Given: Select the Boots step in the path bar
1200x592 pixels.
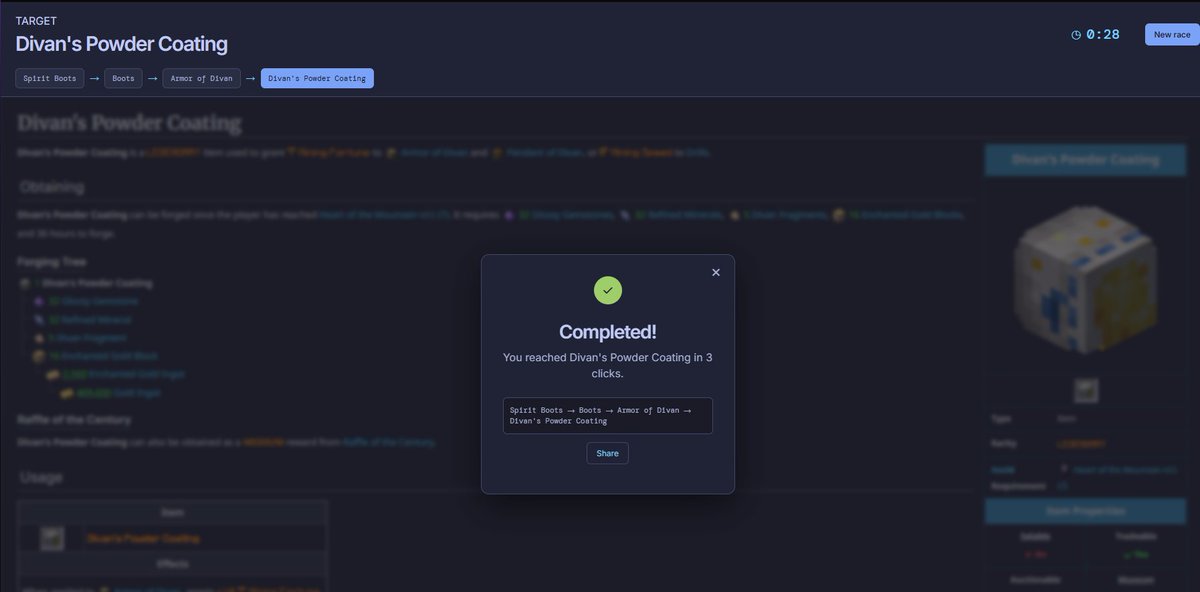Looking at the screenshot, I should [x=123, y=78].
